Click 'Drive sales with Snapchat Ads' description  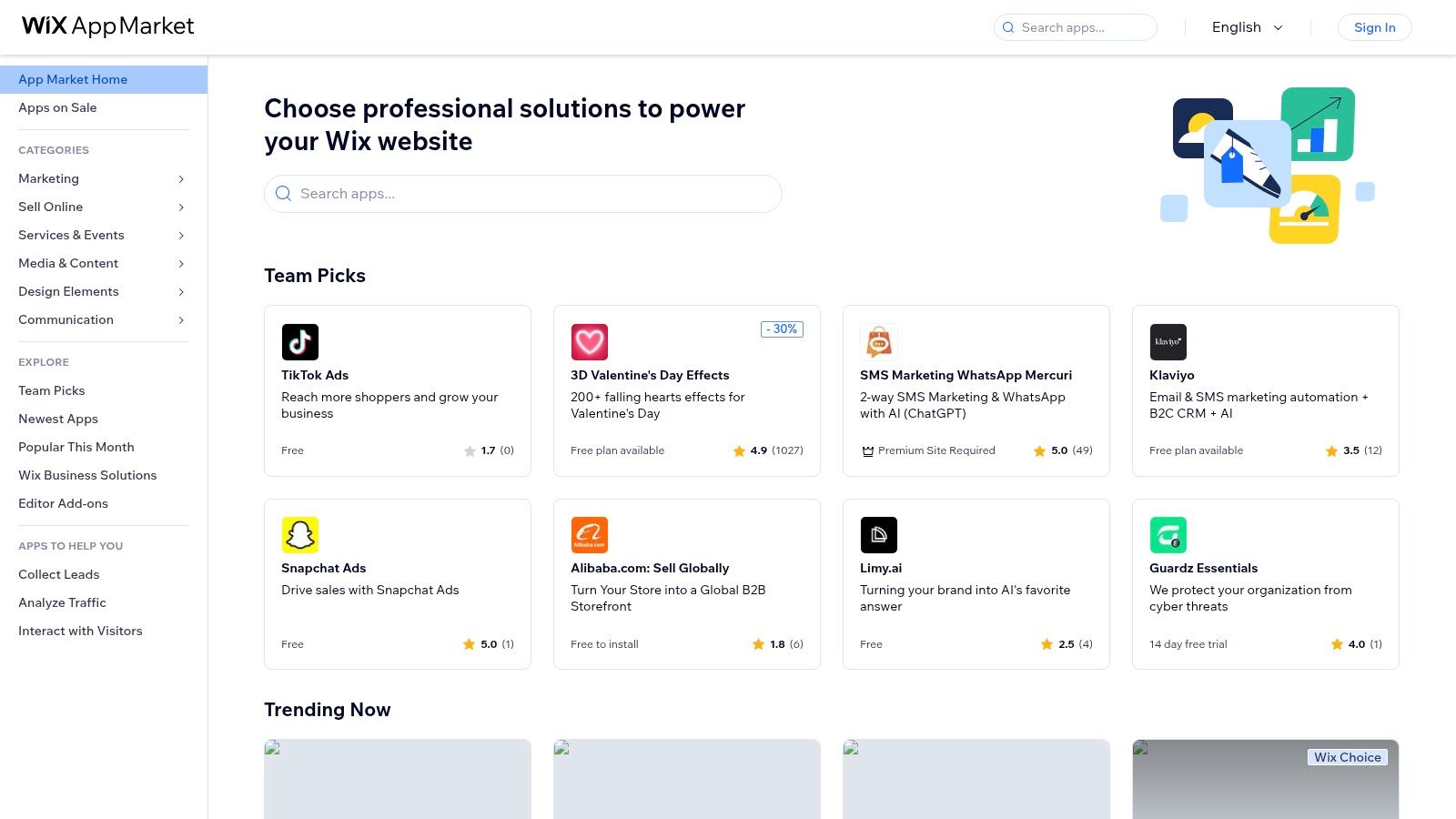(370, 590)
